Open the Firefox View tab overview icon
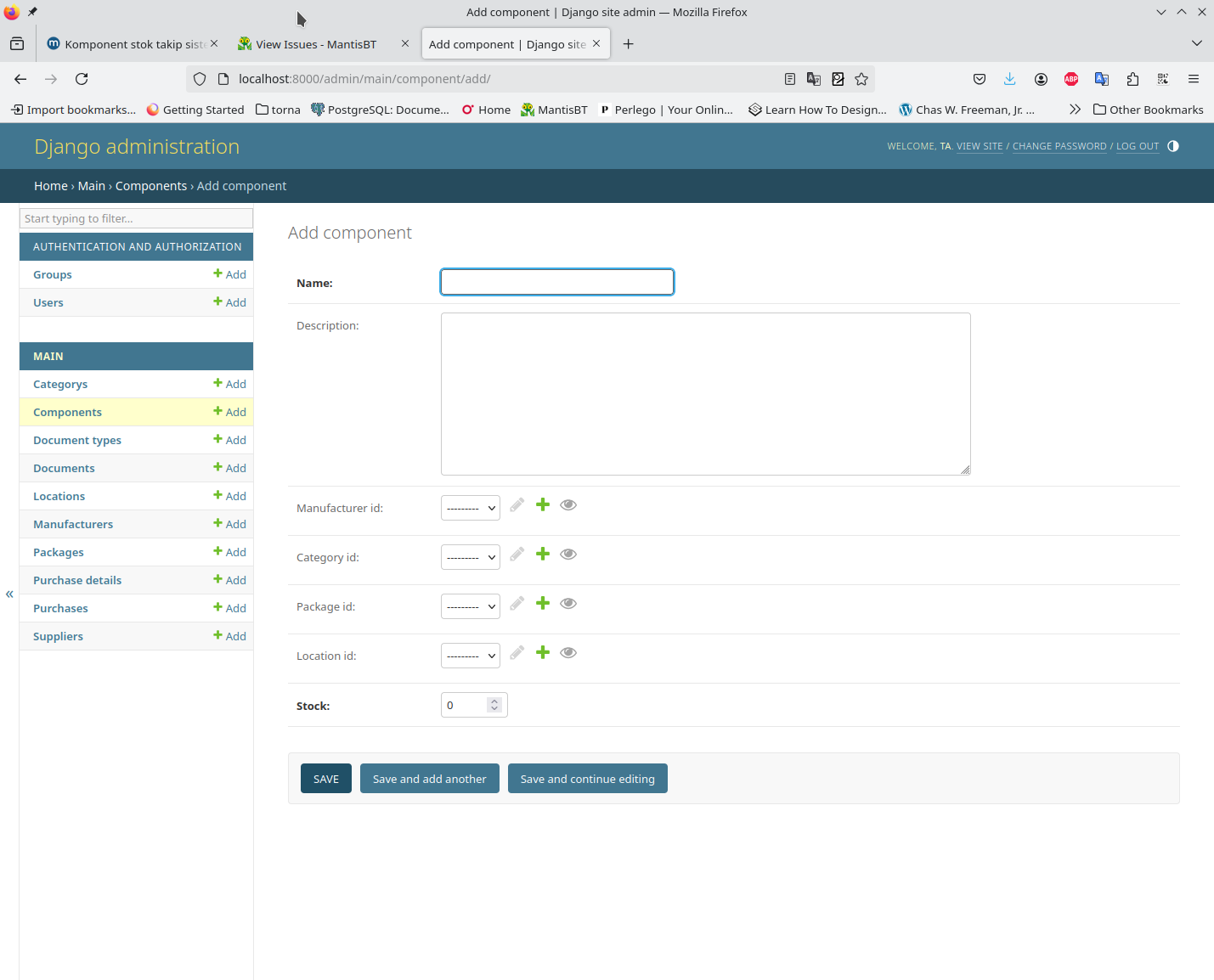 (x=17, y=44)
